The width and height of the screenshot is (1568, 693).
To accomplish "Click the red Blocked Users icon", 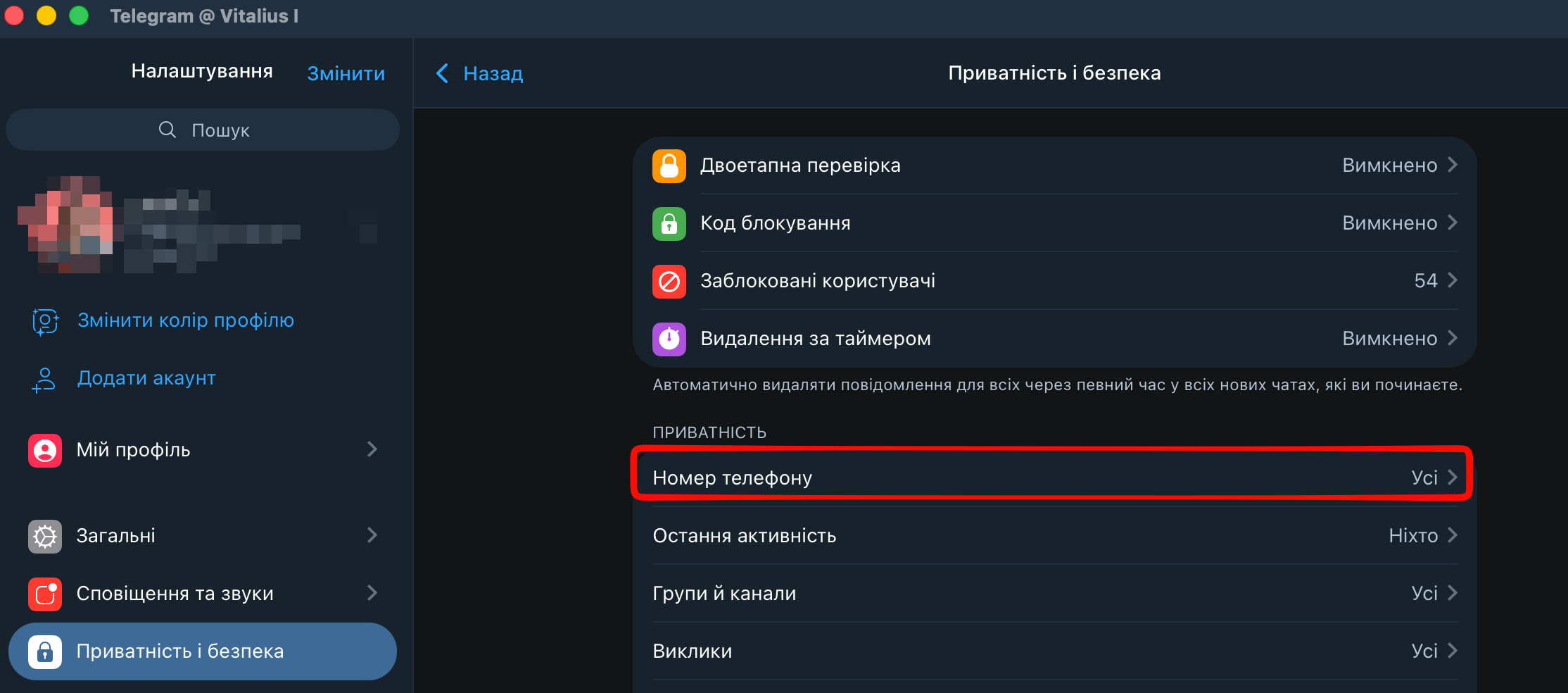I will pyautogui.click(x=669, y=281).
